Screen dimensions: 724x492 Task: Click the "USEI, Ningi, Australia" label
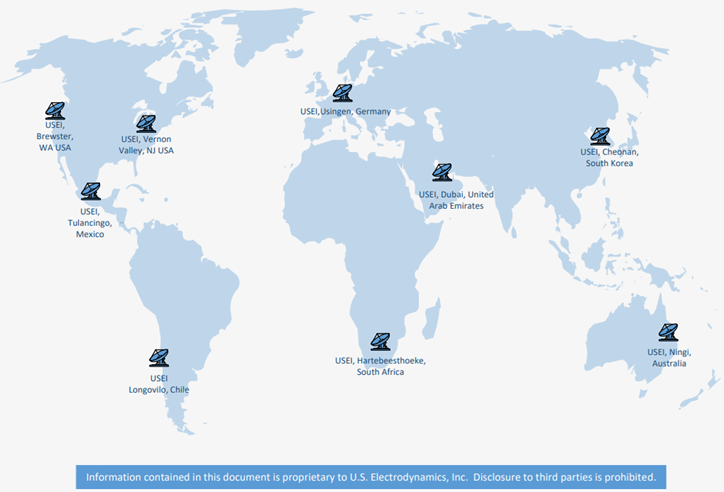coord(669,358)
